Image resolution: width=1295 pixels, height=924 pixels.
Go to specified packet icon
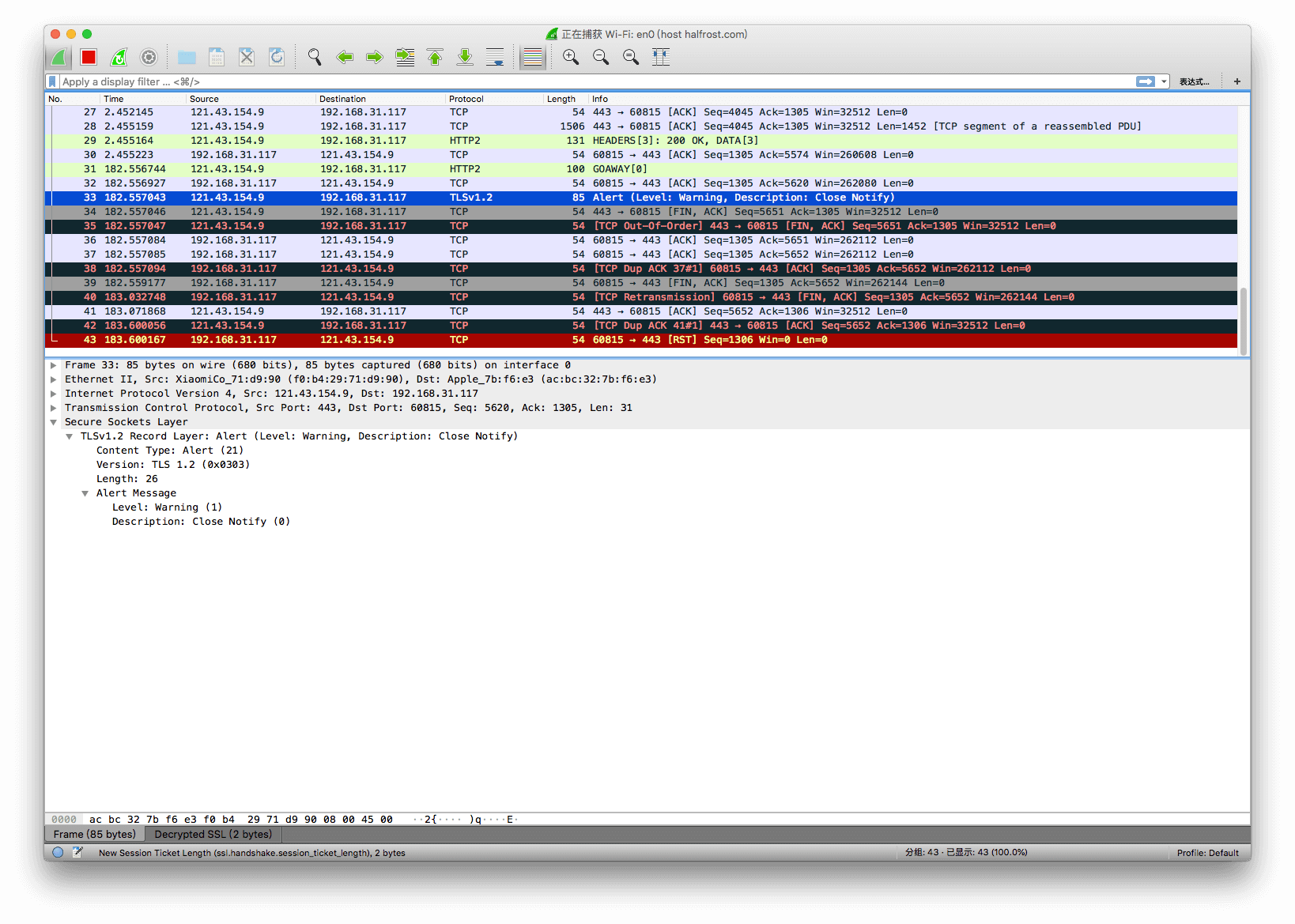coord(405,57)
